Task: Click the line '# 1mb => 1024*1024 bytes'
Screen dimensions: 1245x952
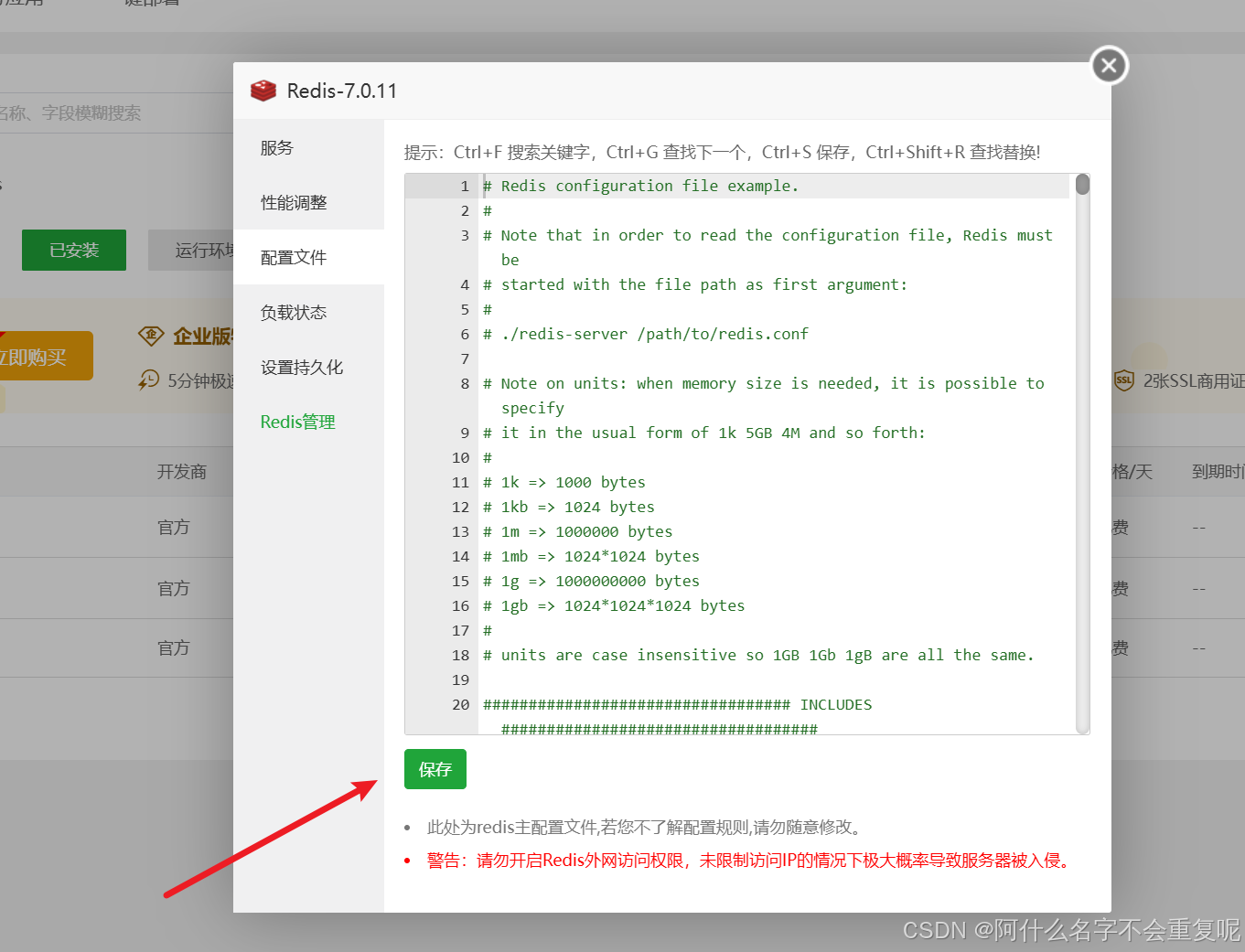Action: [x=591, y=556]
